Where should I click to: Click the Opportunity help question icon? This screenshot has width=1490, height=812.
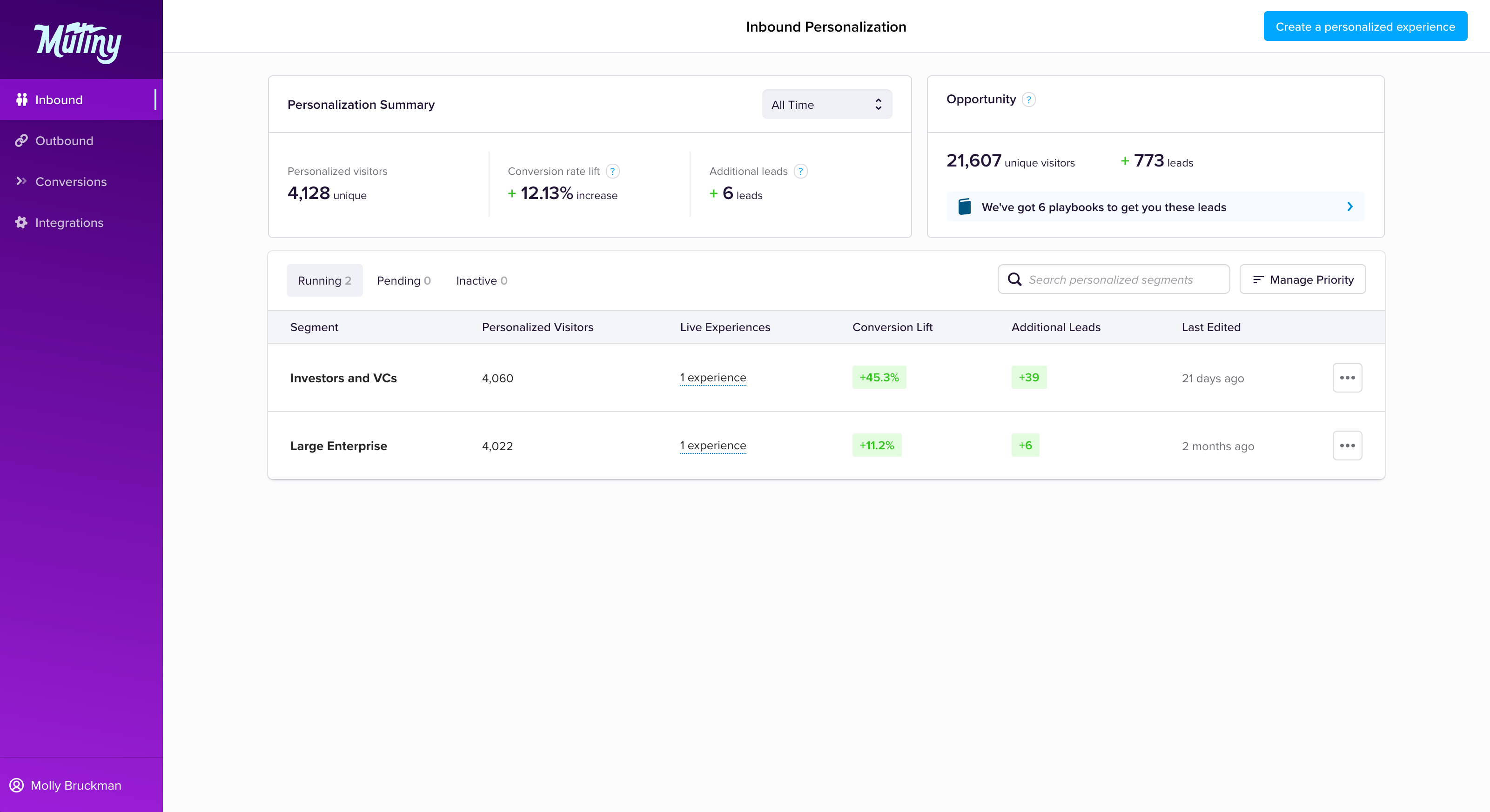click(x=1028, y=100)
